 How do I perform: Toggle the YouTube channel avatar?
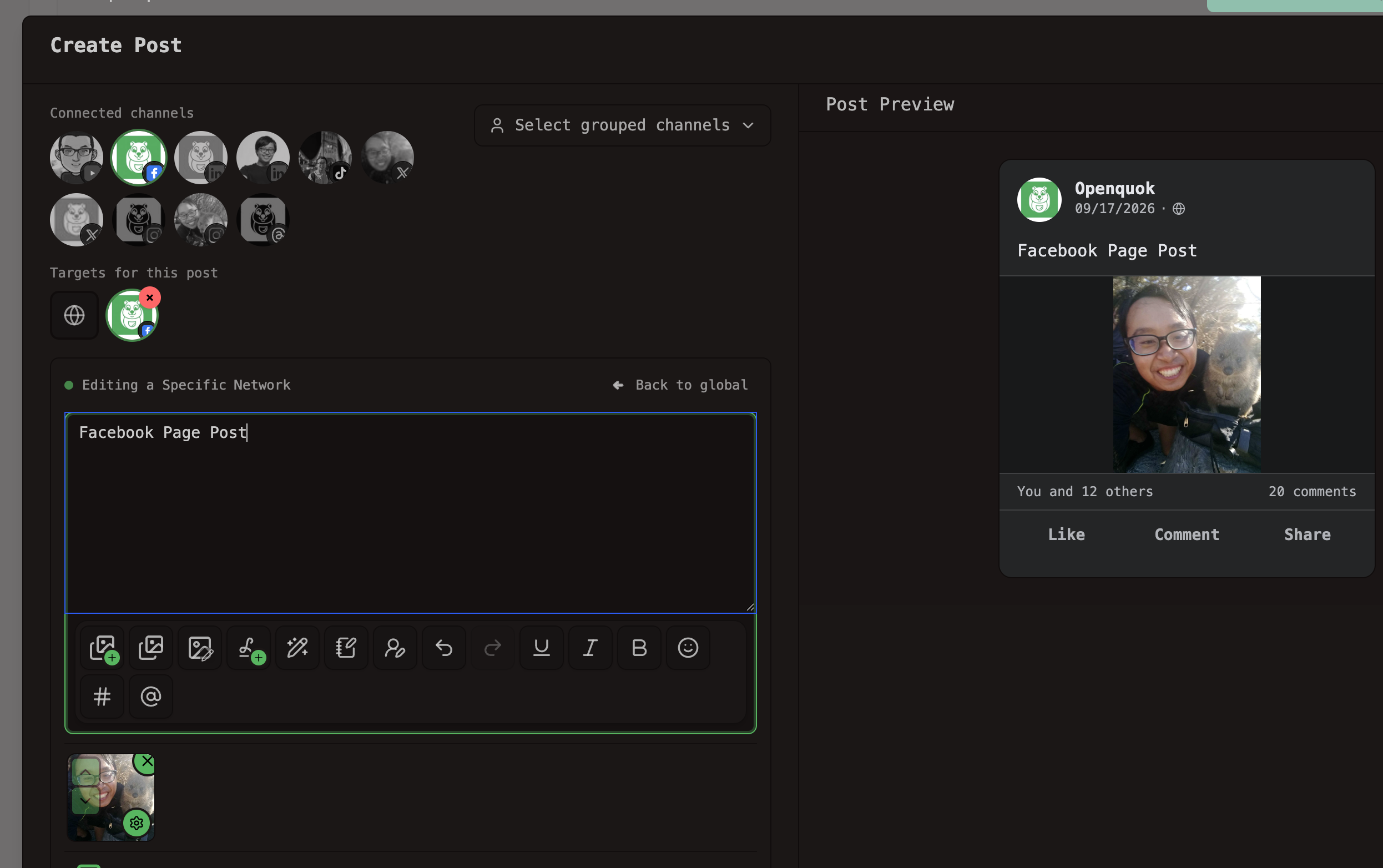point(77,157)
